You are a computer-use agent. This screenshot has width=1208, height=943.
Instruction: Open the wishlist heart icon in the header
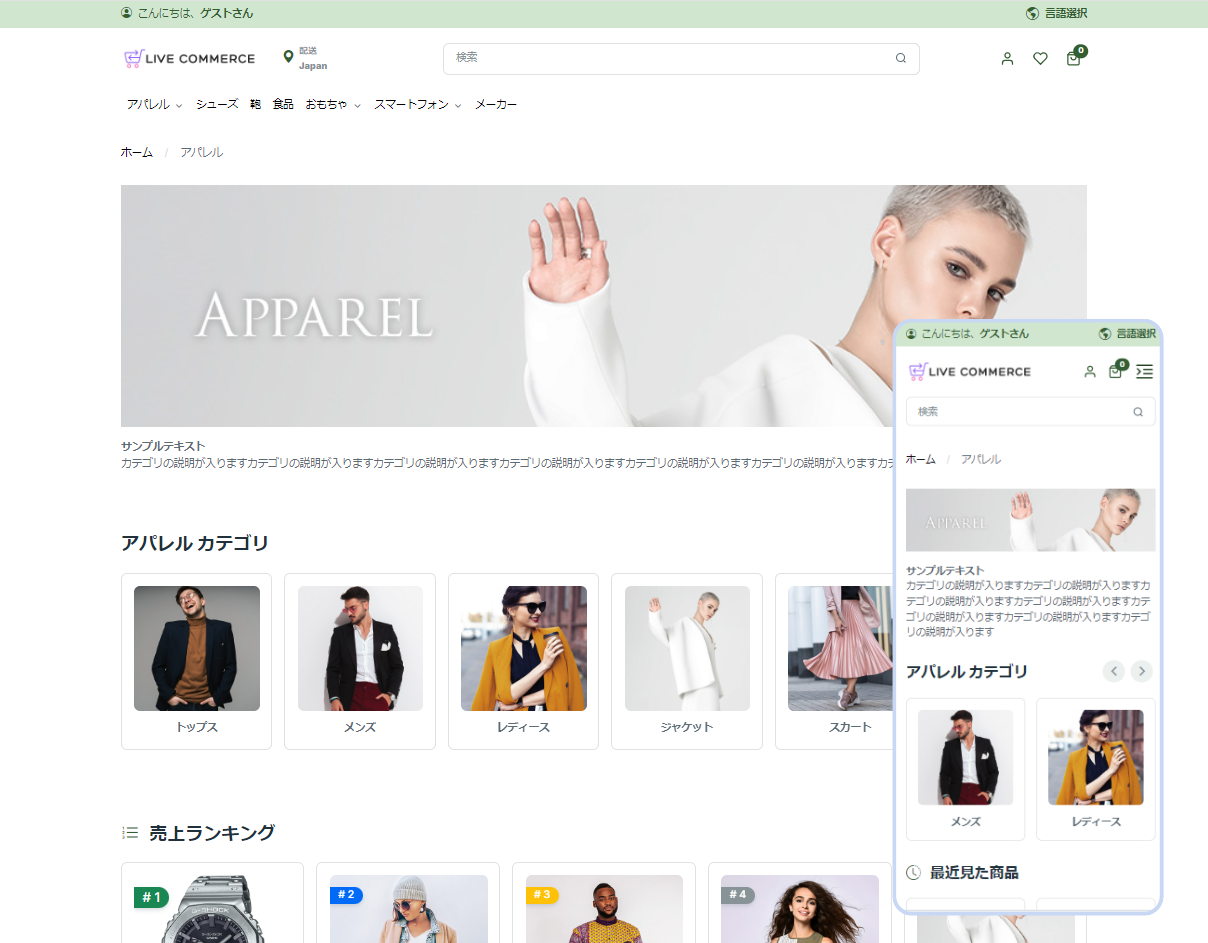[x=1040, y=59]
